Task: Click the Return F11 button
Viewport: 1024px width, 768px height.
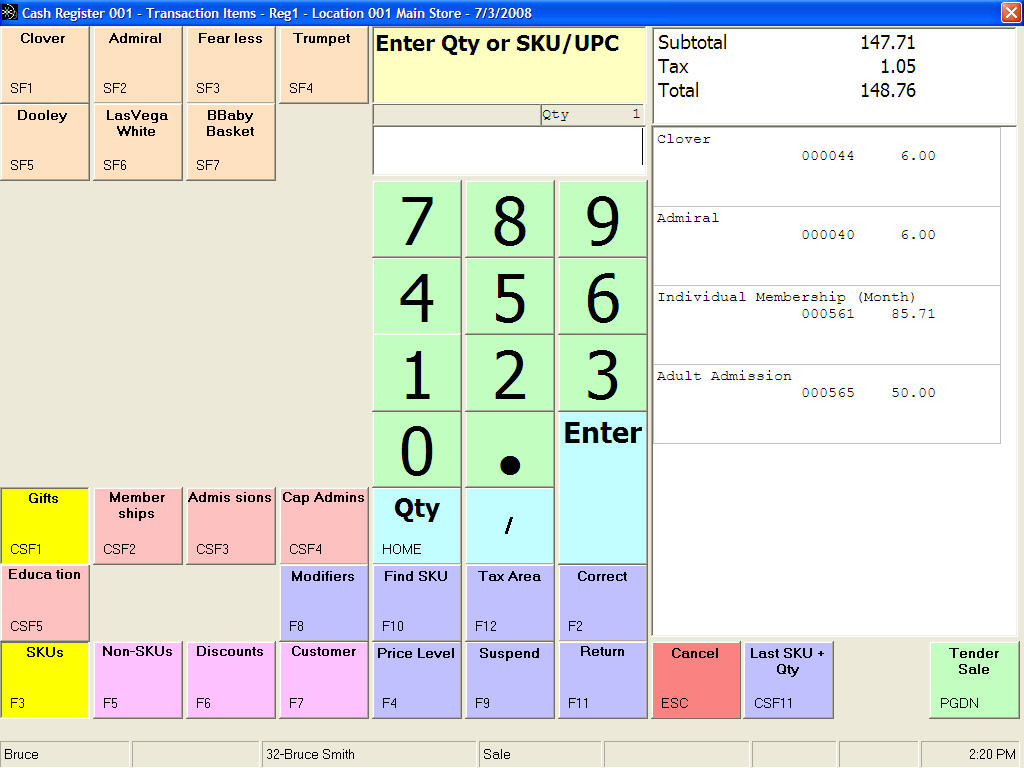Action: 602,679
